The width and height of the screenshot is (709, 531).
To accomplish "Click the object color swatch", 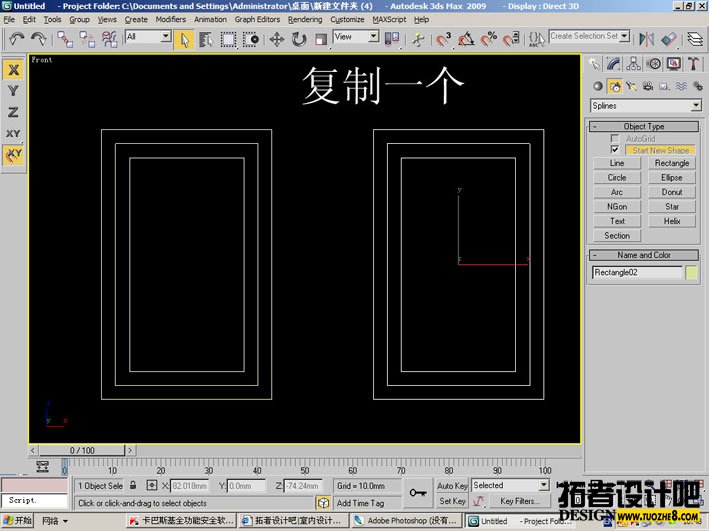I will coord(691,272).
